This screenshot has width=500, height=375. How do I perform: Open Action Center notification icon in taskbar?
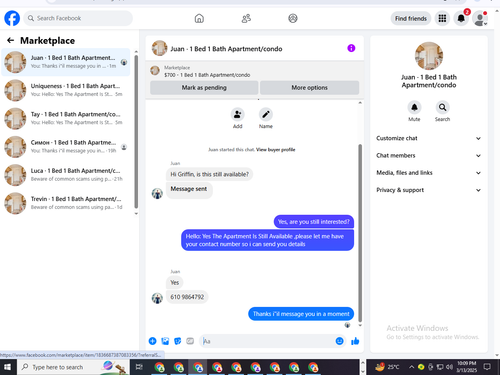click(x=487, y=367)
